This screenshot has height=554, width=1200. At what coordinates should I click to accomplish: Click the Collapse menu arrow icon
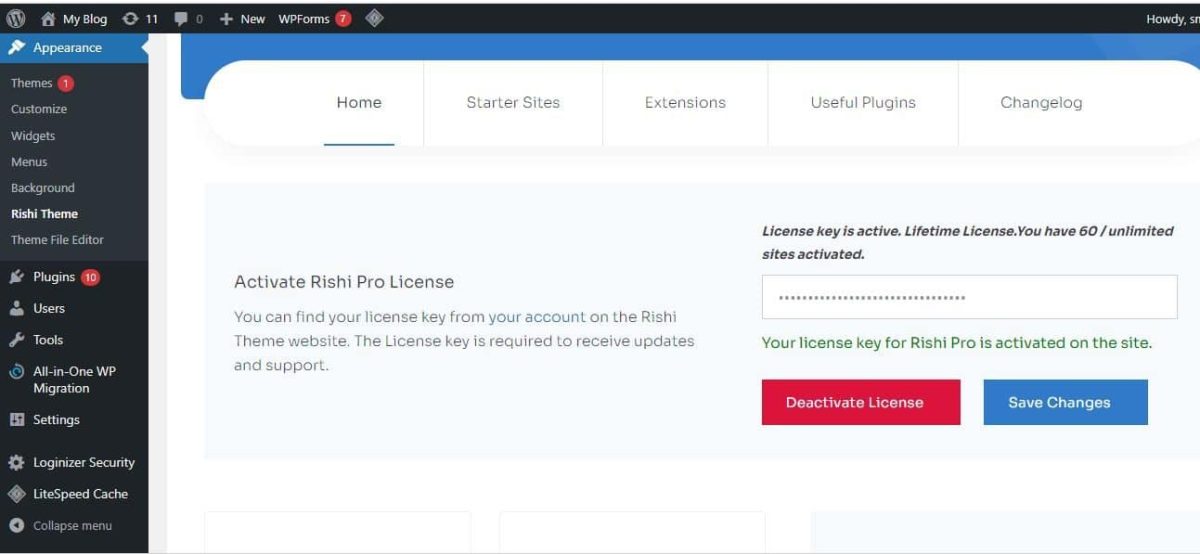[x=17, y=525]
